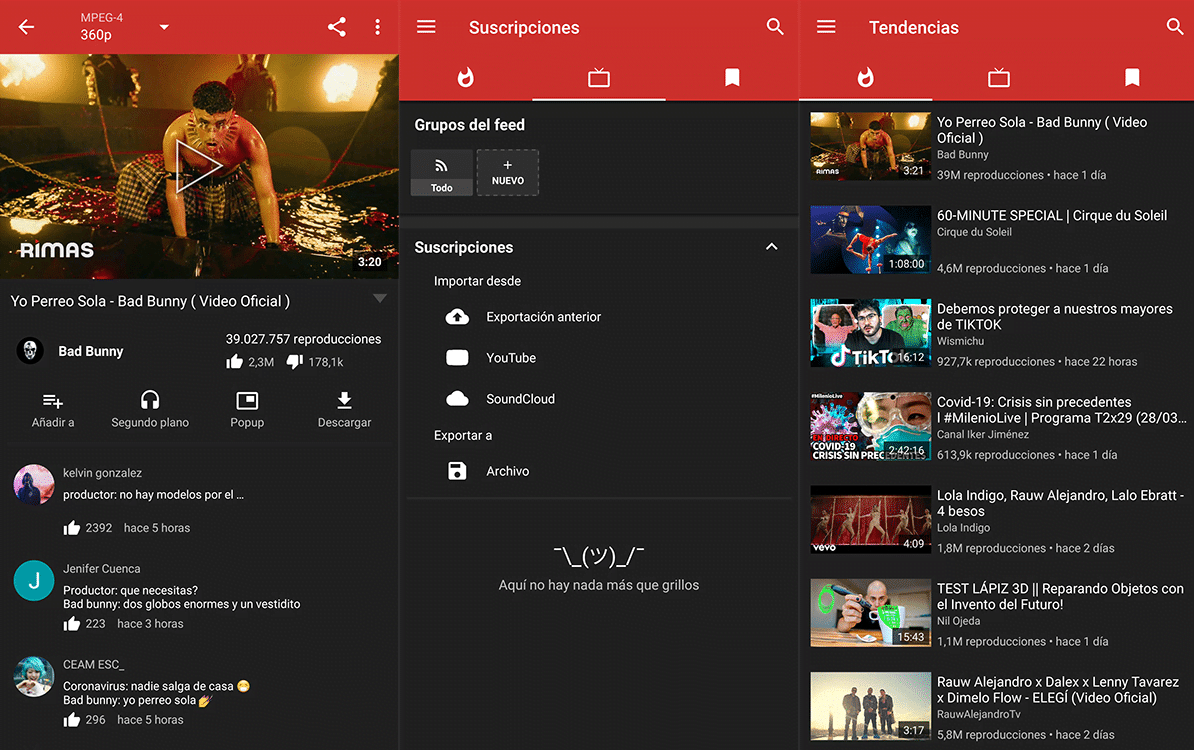Collapse the Suscripciones section chevron
Screen dimensions: 1194x750
coord(771,247)
